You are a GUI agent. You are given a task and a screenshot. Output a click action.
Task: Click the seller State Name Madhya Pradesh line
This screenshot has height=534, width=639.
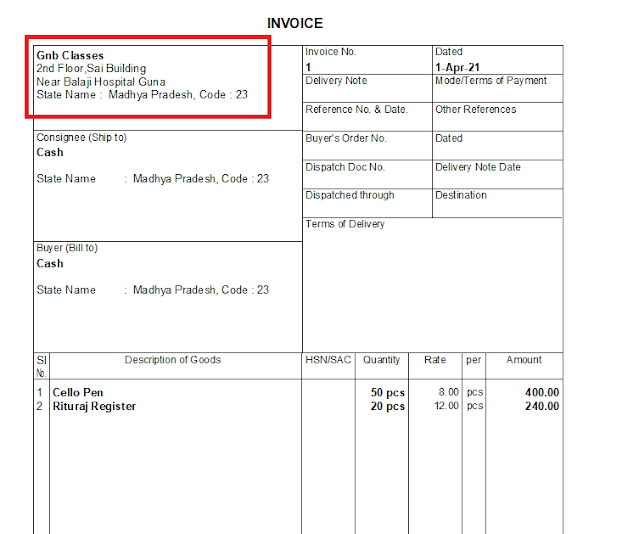(x=142, y=95)
